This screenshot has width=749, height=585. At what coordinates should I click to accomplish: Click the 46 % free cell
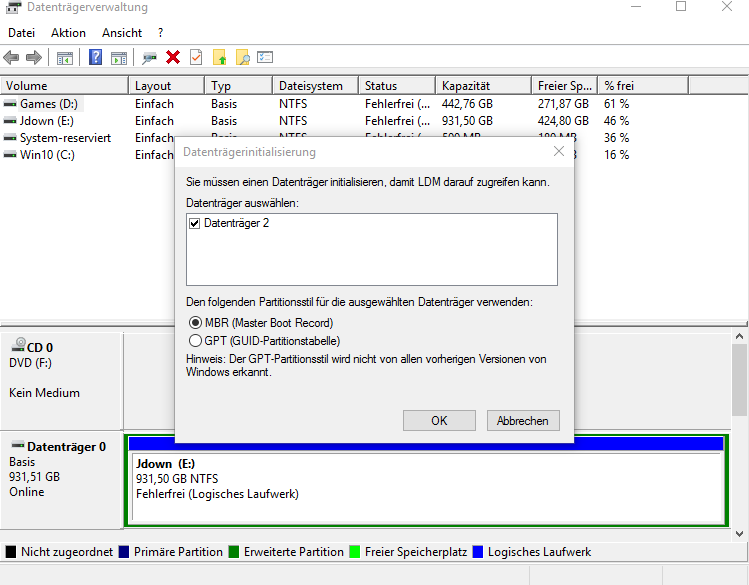point(616,121)
